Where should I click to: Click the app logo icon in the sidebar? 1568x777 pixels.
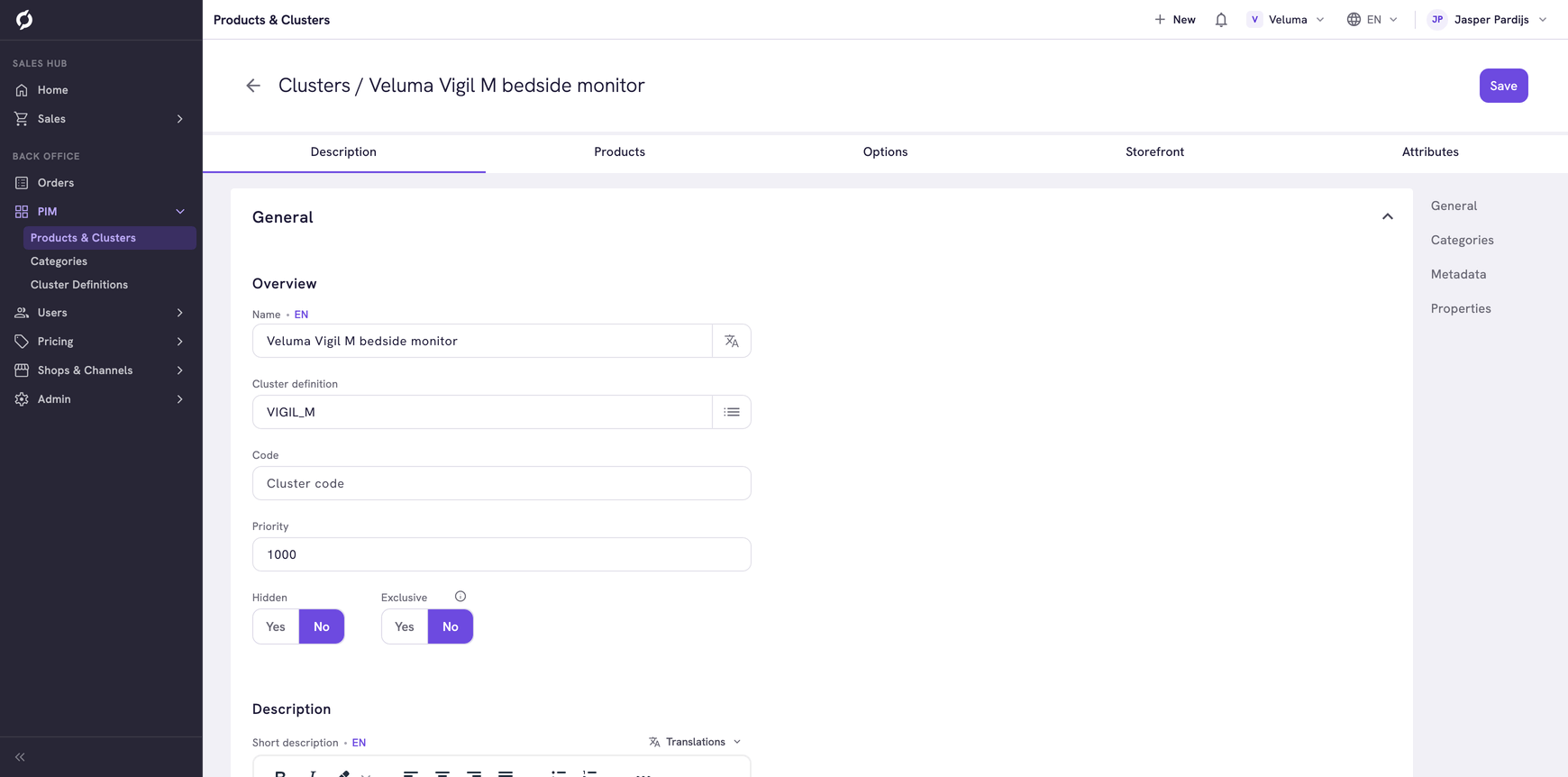click(x=24, y=19)
